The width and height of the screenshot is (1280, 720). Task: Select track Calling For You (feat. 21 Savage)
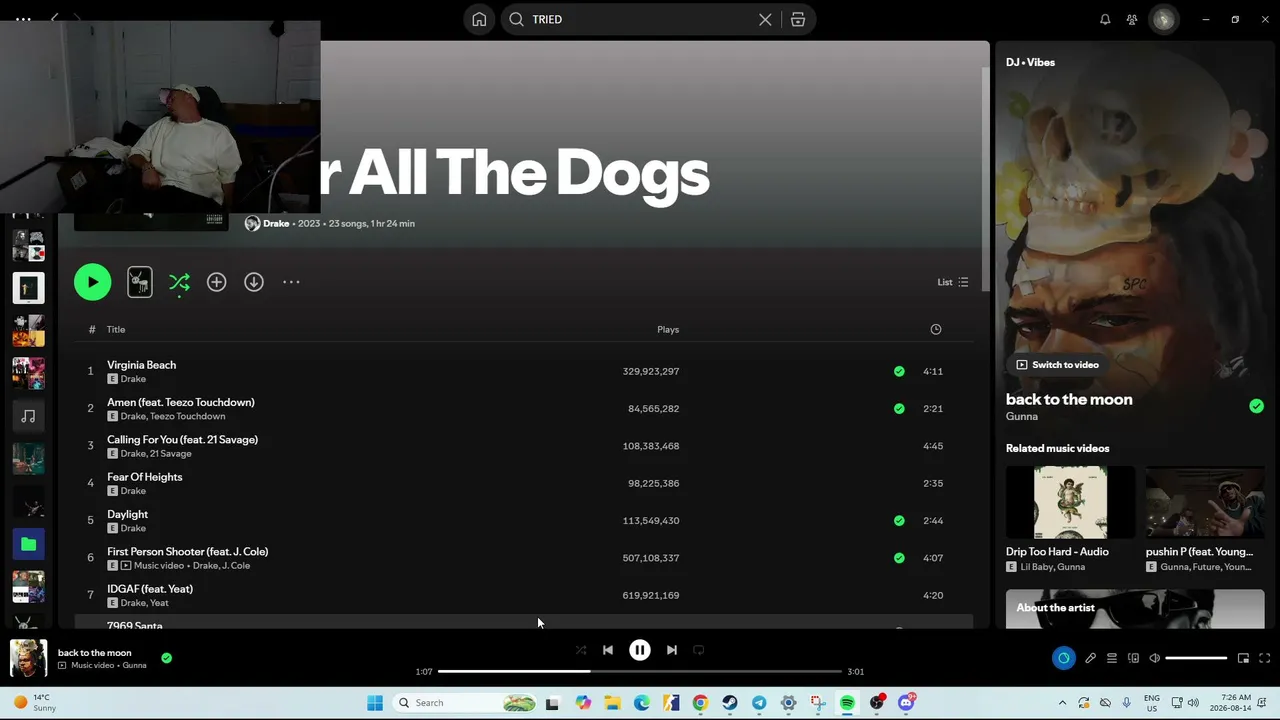point(182,439)
